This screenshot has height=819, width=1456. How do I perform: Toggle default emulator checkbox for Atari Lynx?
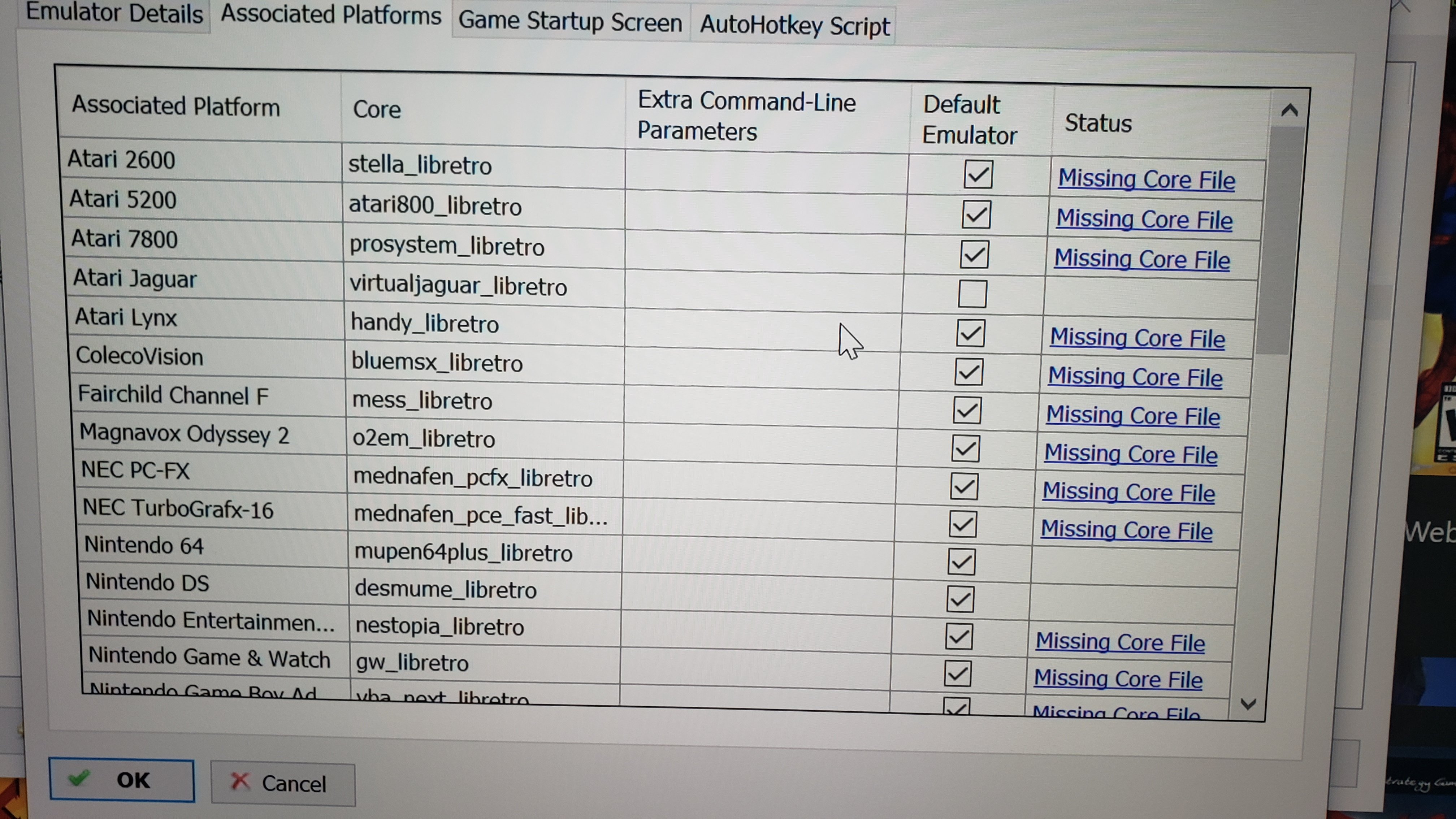click(970, 333)
